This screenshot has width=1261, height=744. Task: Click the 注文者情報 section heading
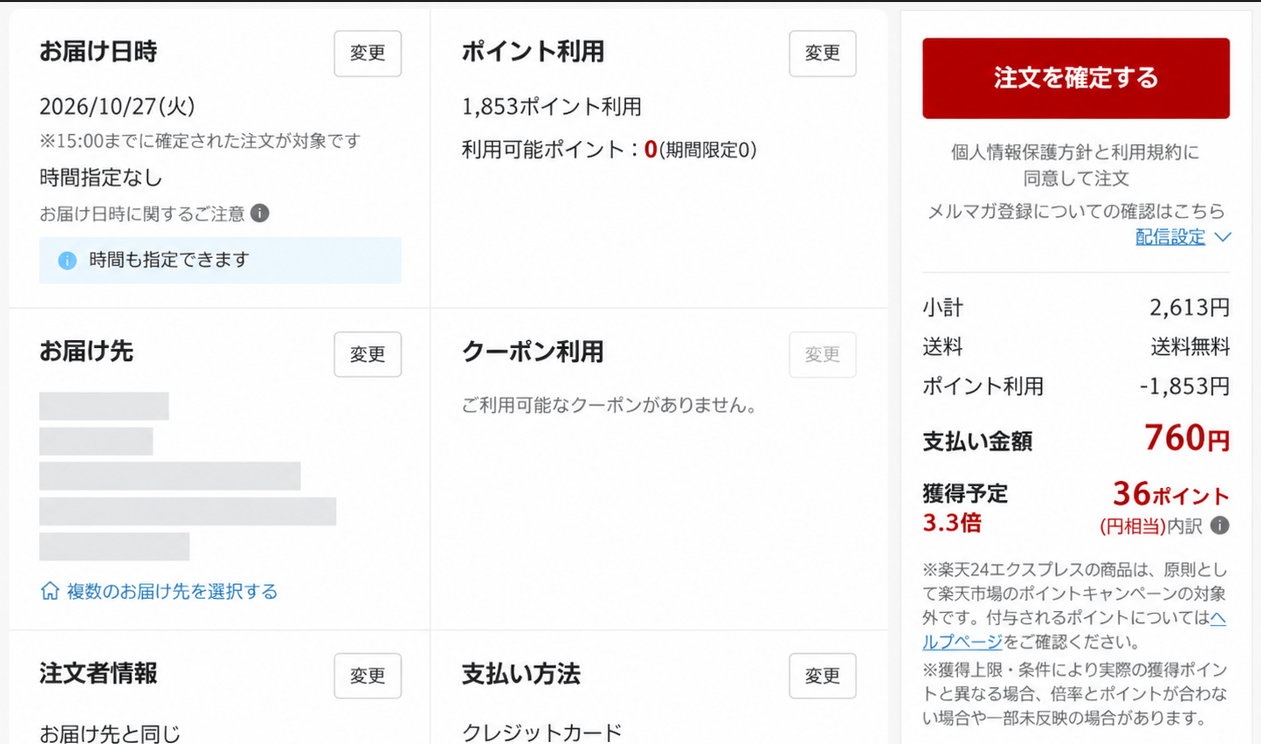98,674
